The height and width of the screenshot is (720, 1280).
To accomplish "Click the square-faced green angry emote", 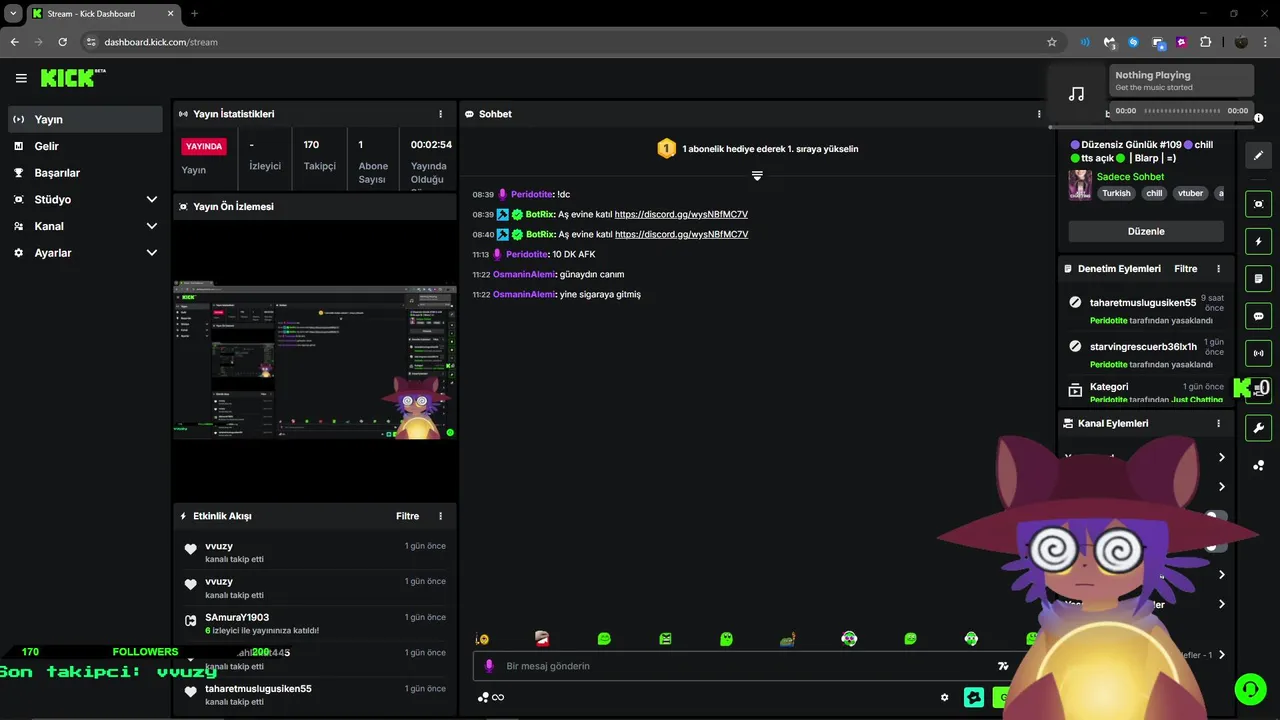I will (665, 638).
